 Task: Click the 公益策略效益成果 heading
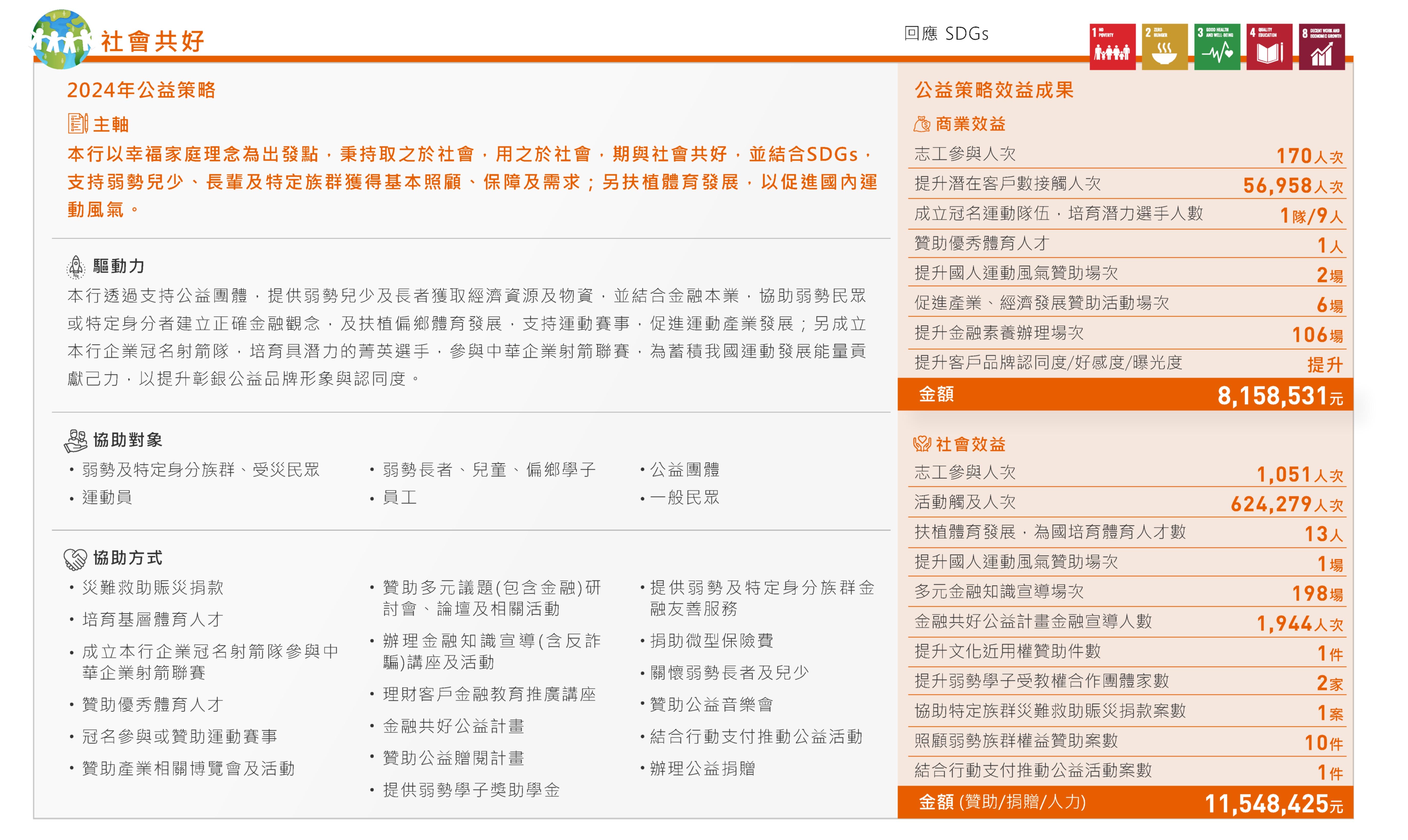coord(994,90)
